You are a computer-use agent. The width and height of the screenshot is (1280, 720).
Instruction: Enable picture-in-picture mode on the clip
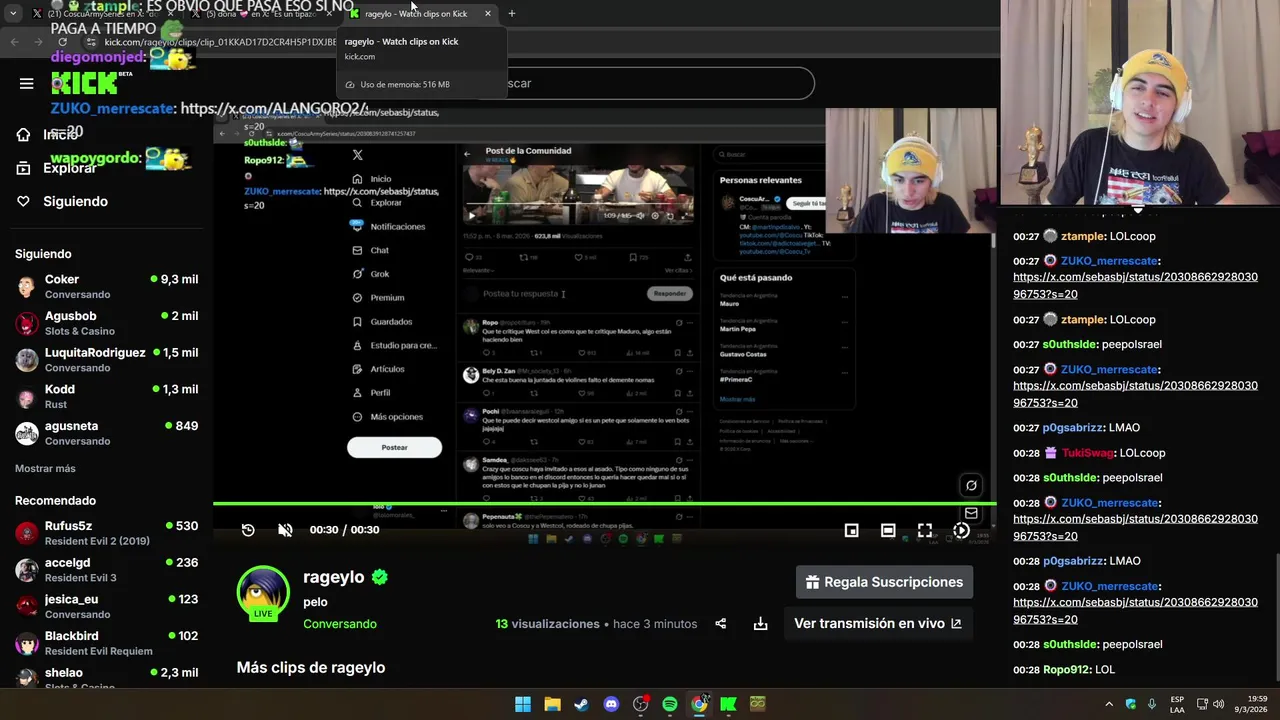pyautogui.click(x=851, y=530)
